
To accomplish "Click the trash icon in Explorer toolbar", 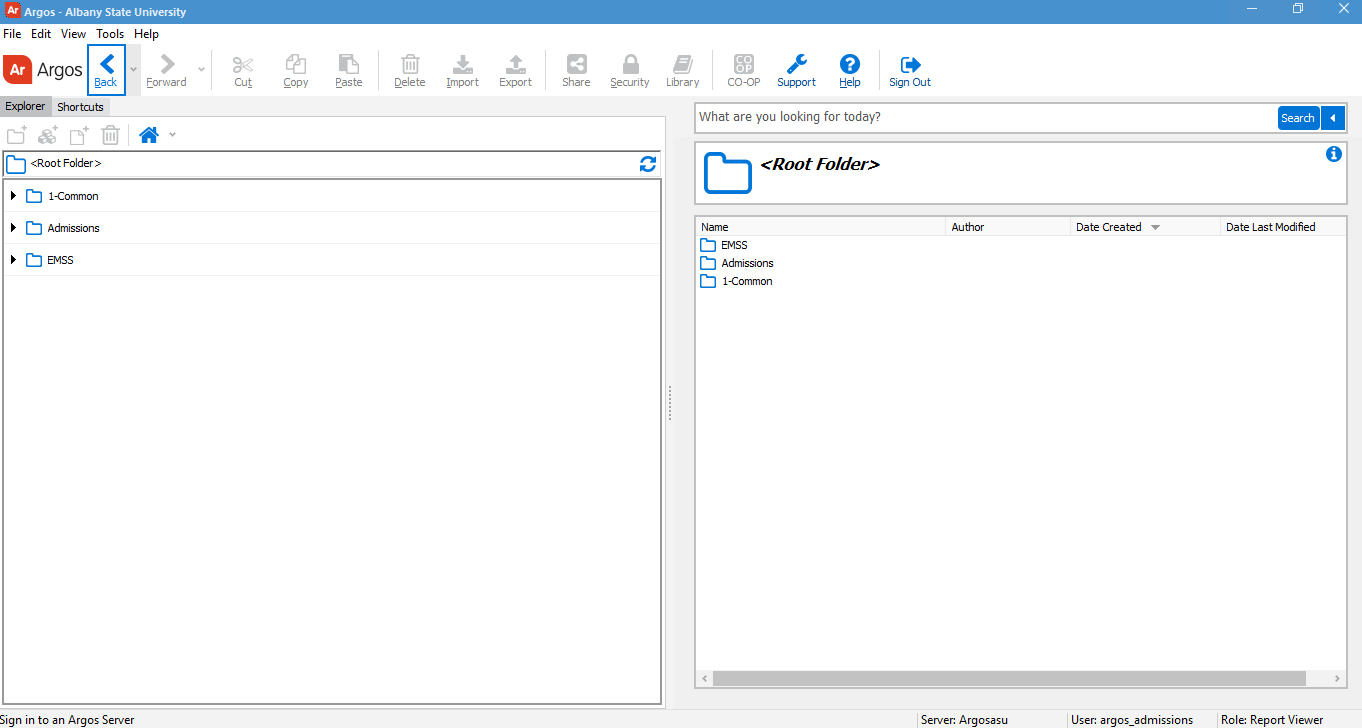I will tap(111, 135).
